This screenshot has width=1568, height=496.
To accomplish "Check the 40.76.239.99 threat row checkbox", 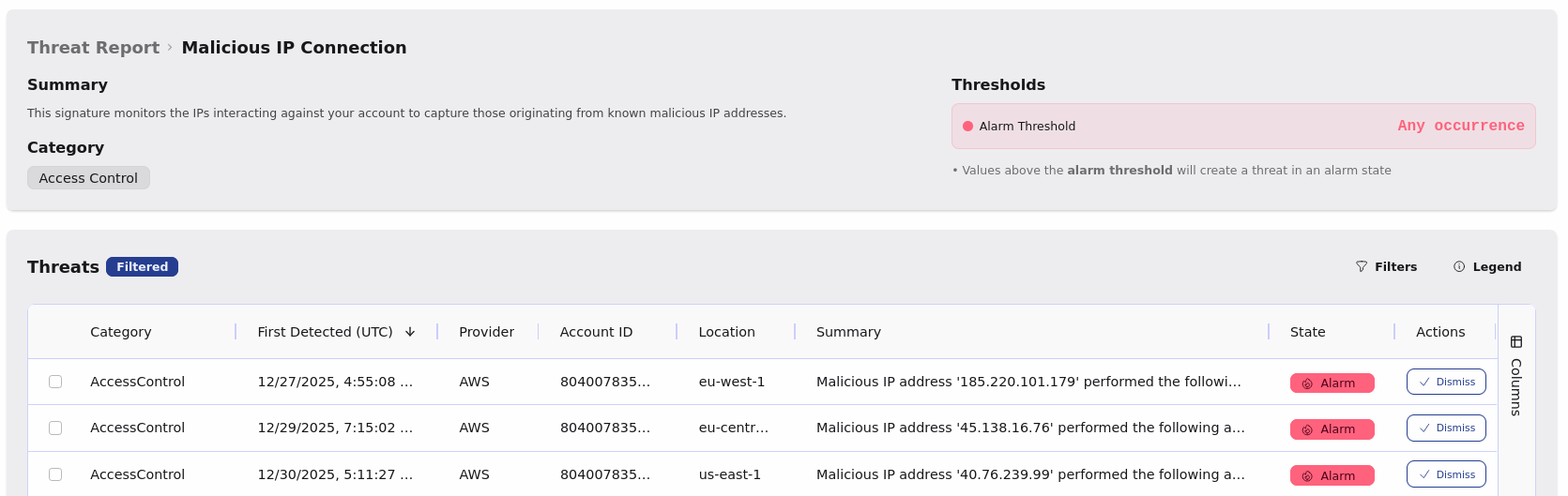I will tap(55, 474).
